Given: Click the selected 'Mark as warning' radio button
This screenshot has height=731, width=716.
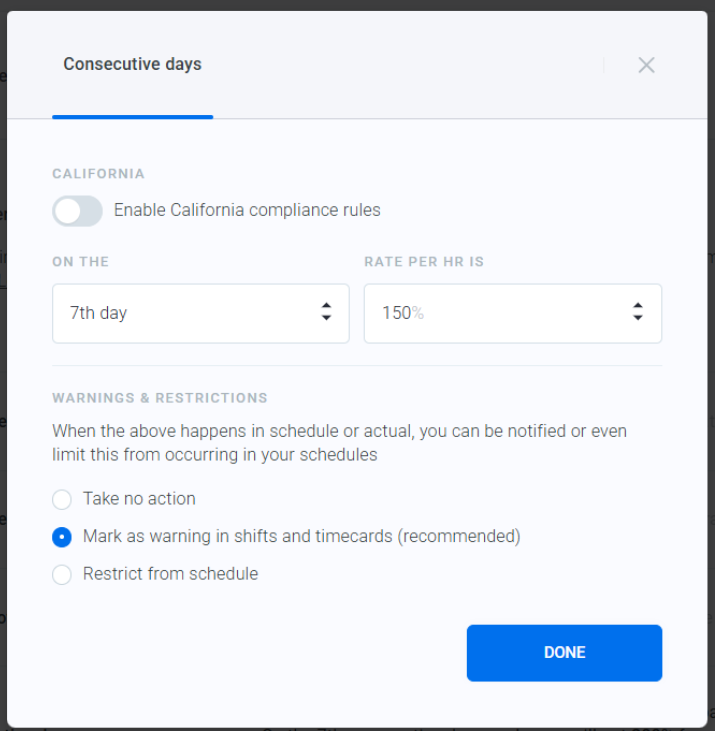Looking at the screenshot, I should click(x=62, y=537).
